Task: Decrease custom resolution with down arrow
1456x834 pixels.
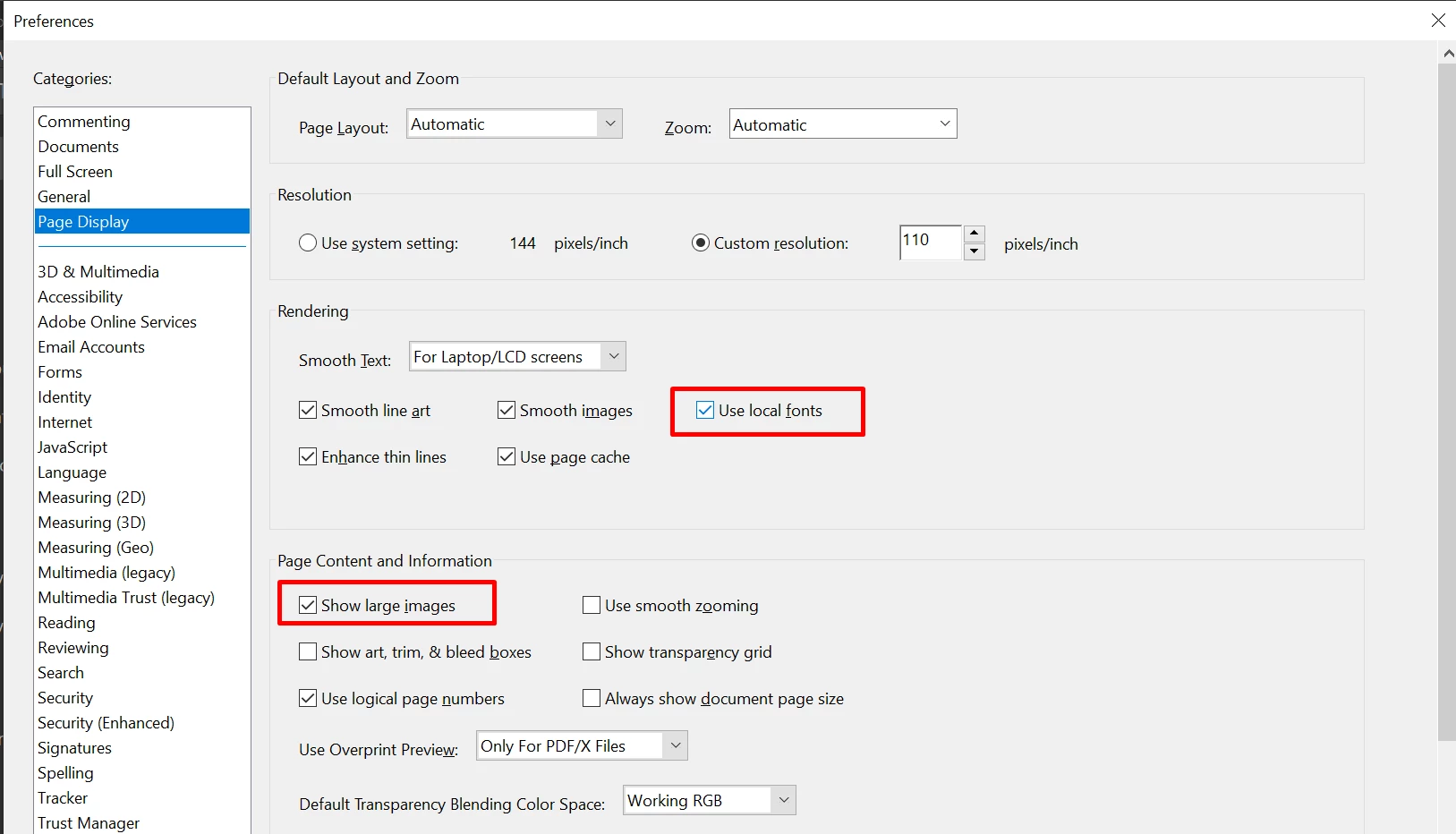Action: (975, 251)
